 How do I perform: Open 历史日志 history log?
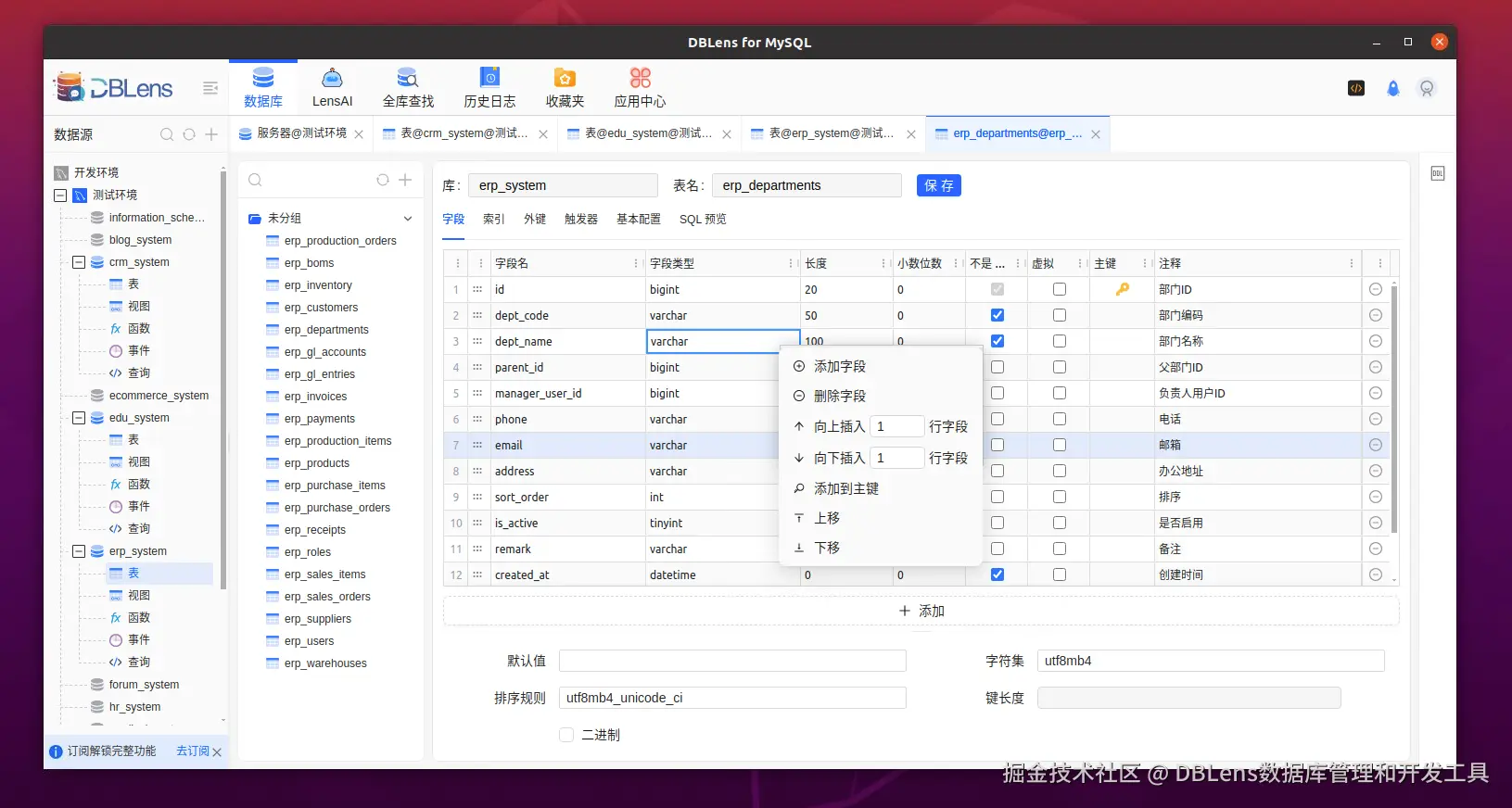click(x=489, y=88)
